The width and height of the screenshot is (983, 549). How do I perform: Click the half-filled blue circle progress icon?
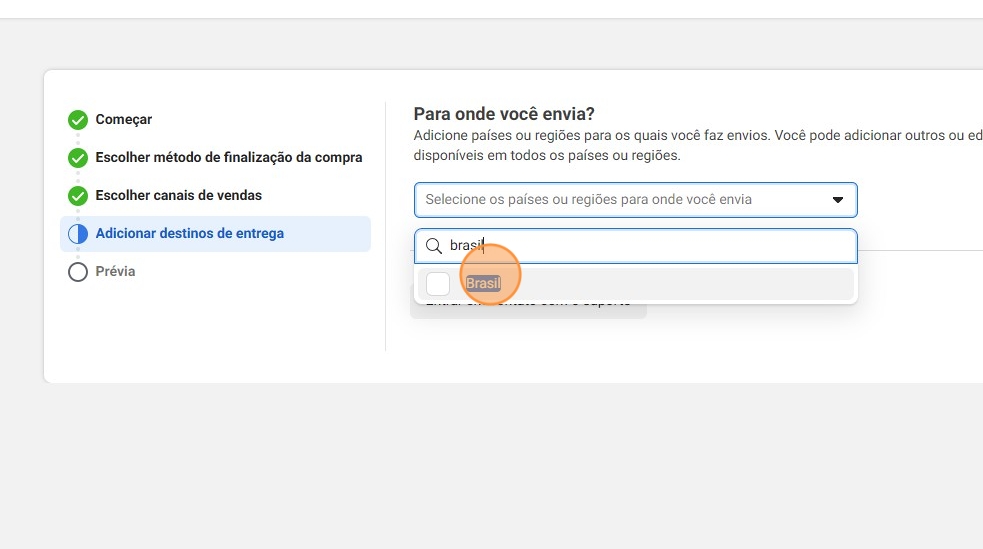[x=78, y=234]
